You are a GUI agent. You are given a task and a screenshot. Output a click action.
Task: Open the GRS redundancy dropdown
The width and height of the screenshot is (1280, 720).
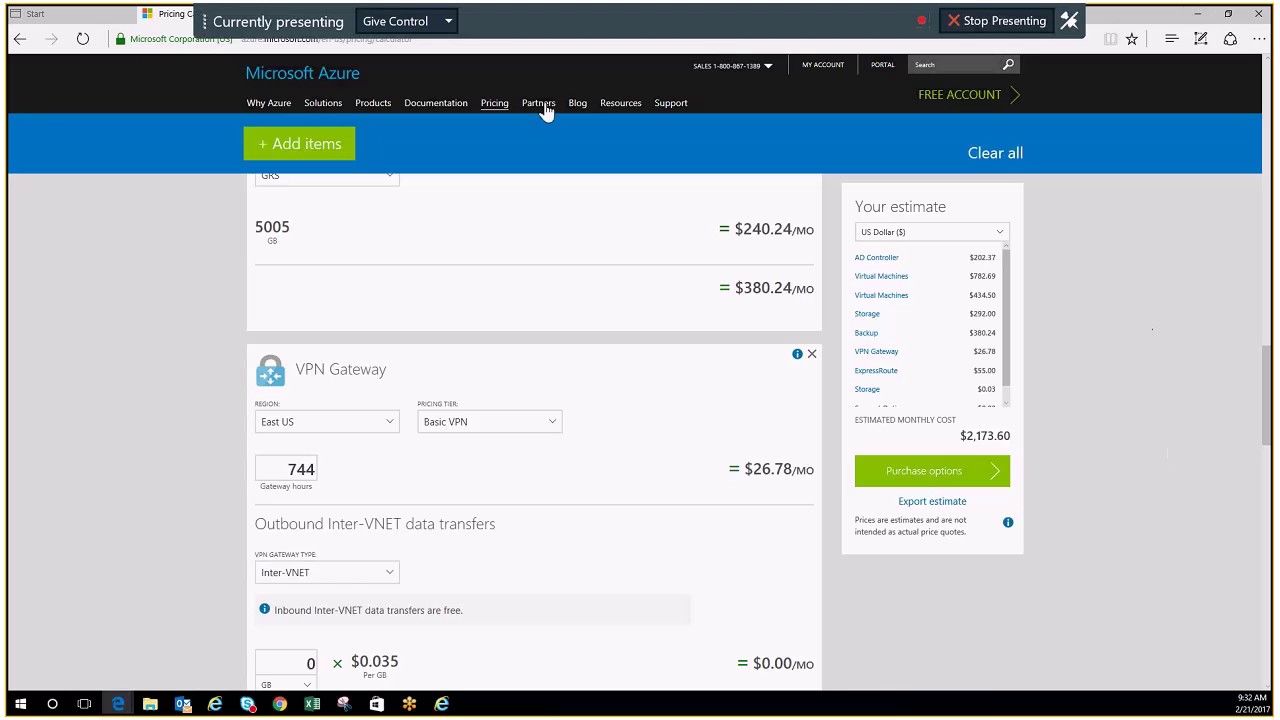coord(326,177)
